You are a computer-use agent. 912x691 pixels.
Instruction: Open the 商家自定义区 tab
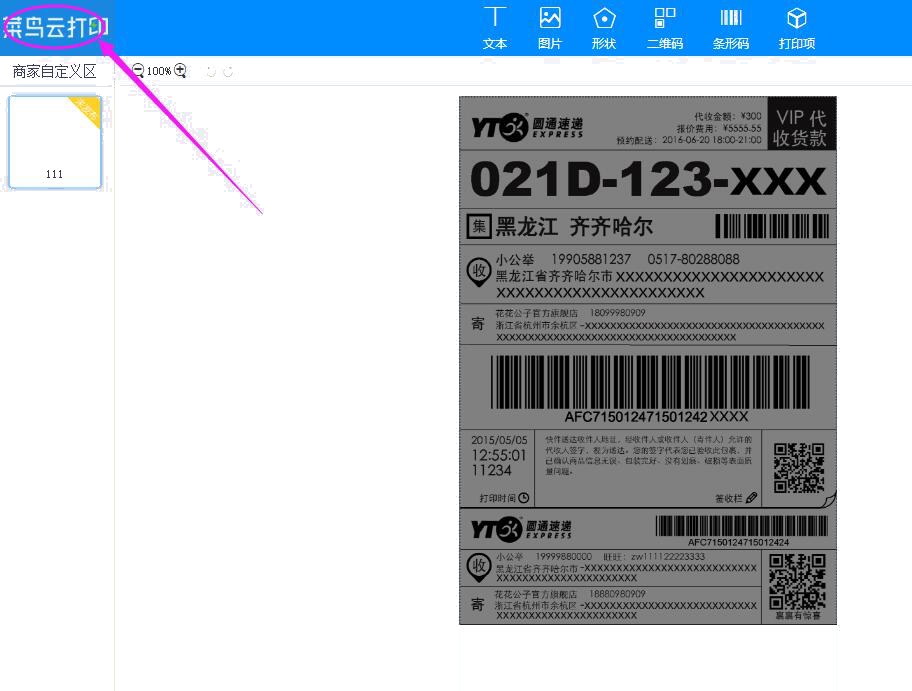[54, 71]
